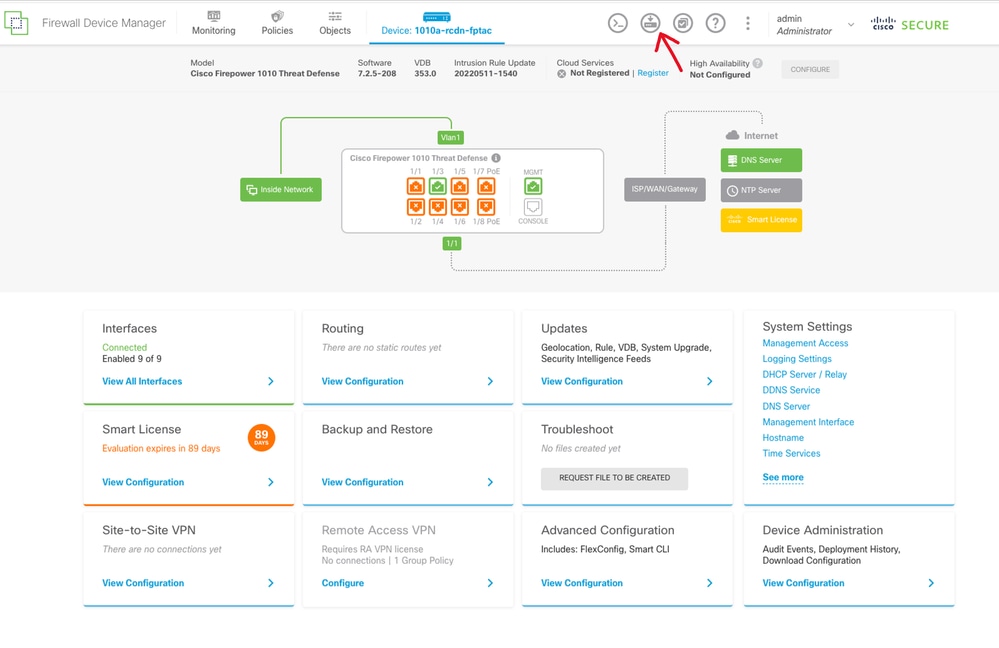Select port 1/3 interface icon
The width and height of the screenshot is (999, 648).
pos(438,187)
